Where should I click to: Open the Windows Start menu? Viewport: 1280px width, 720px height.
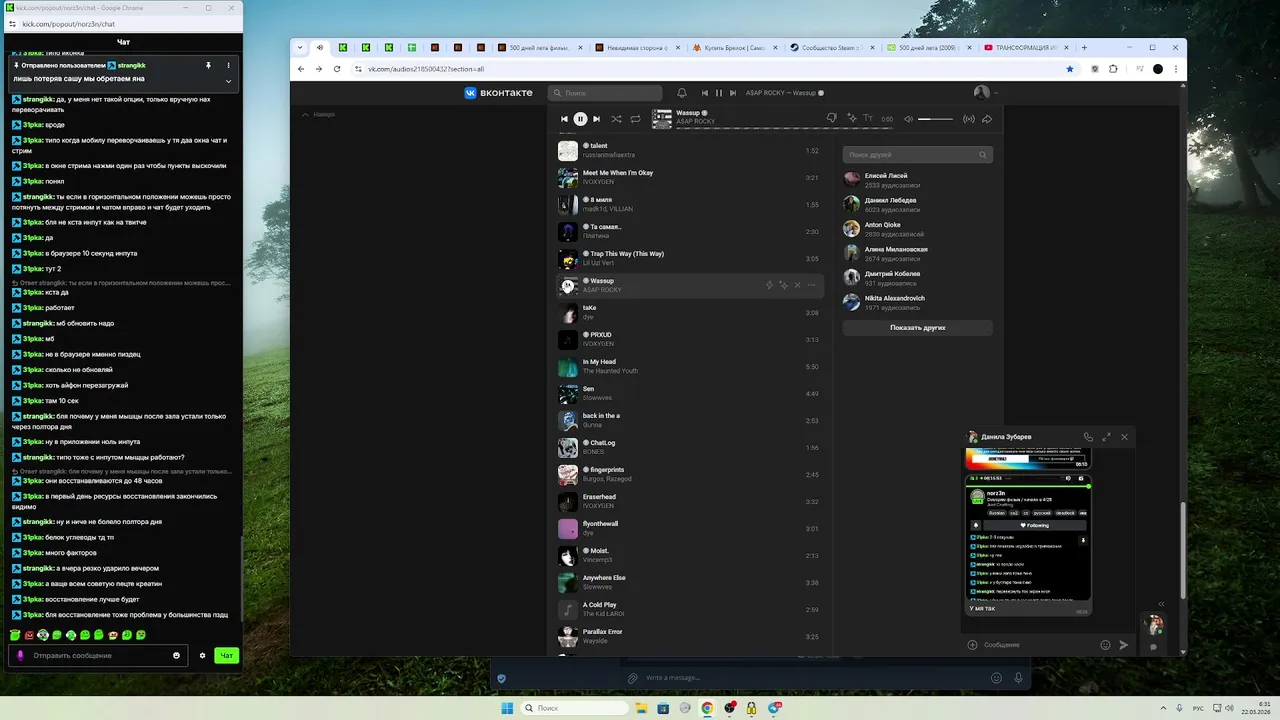(507, 708)
